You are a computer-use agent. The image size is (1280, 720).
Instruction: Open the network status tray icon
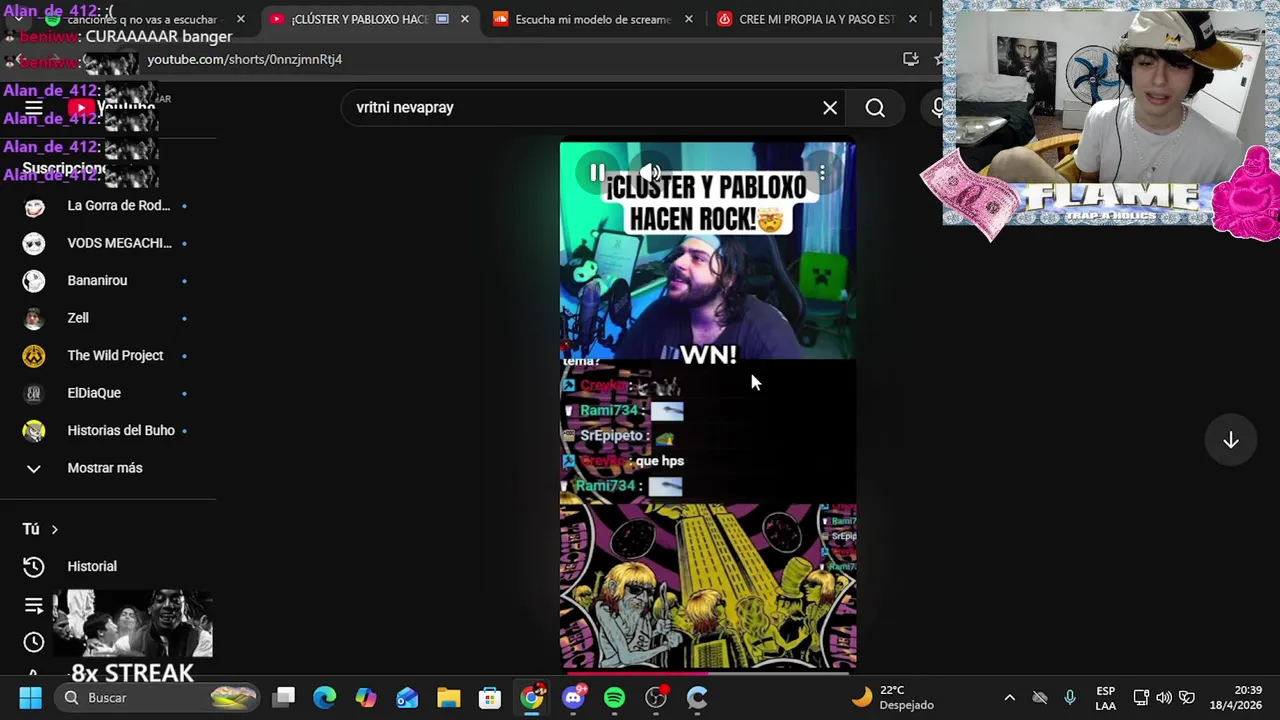pos(1141,698)
